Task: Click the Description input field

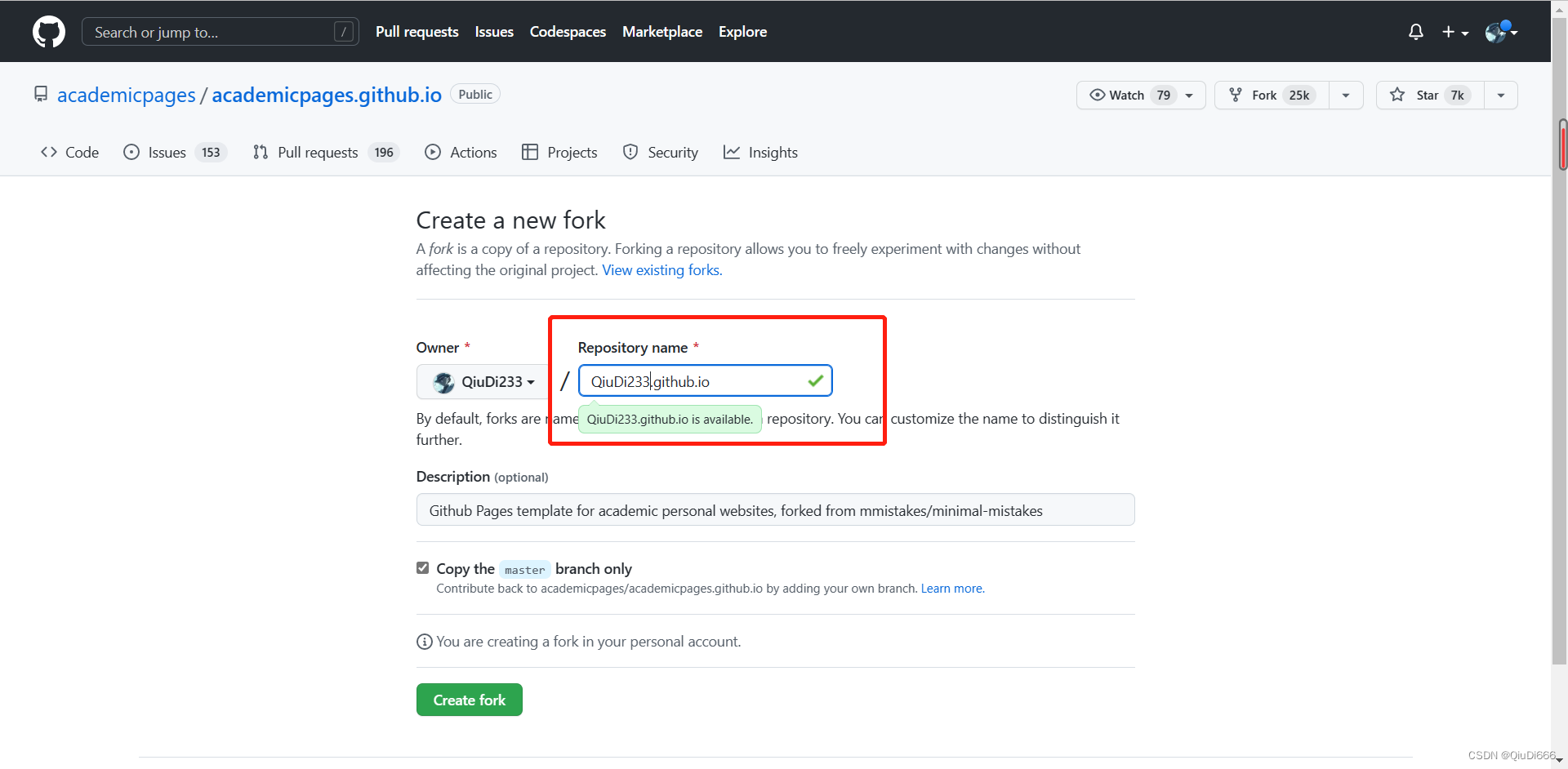Action: [x=775, y=510]
